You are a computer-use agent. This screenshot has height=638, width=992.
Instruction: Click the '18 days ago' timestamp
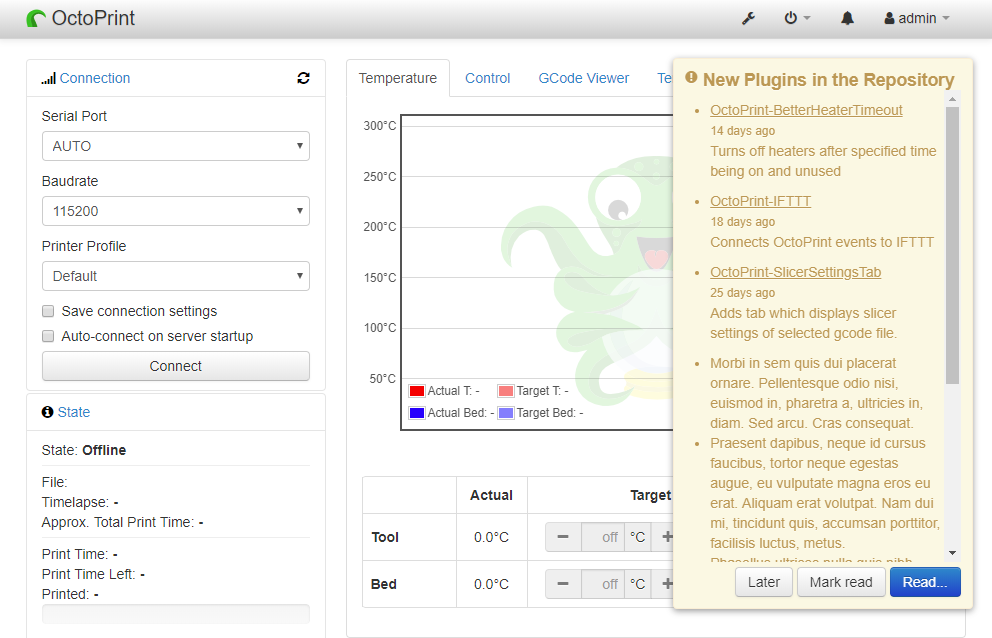(742, 222)
